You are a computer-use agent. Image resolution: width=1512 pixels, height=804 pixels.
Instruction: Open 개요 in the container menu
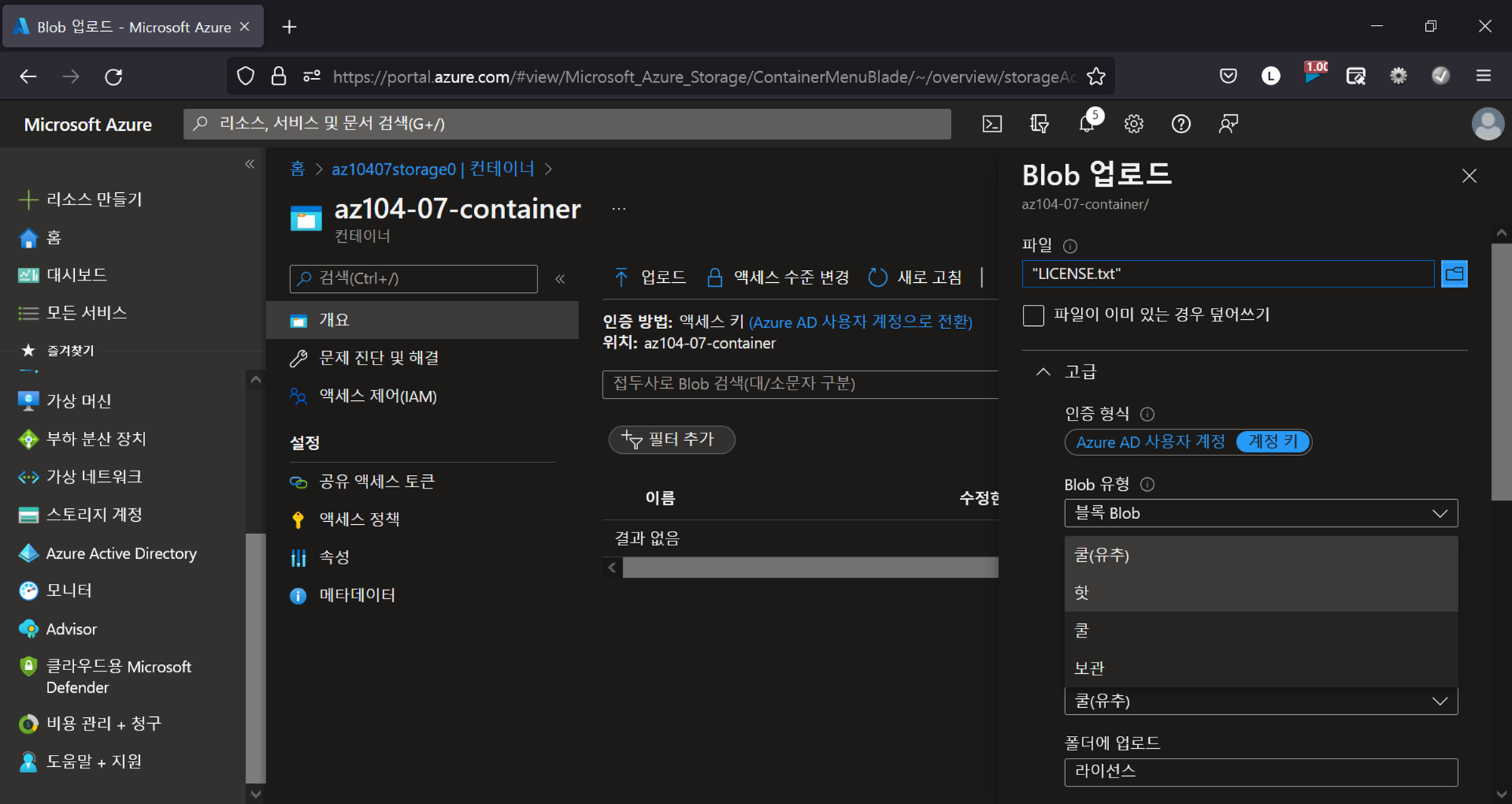tap(423, 320)
